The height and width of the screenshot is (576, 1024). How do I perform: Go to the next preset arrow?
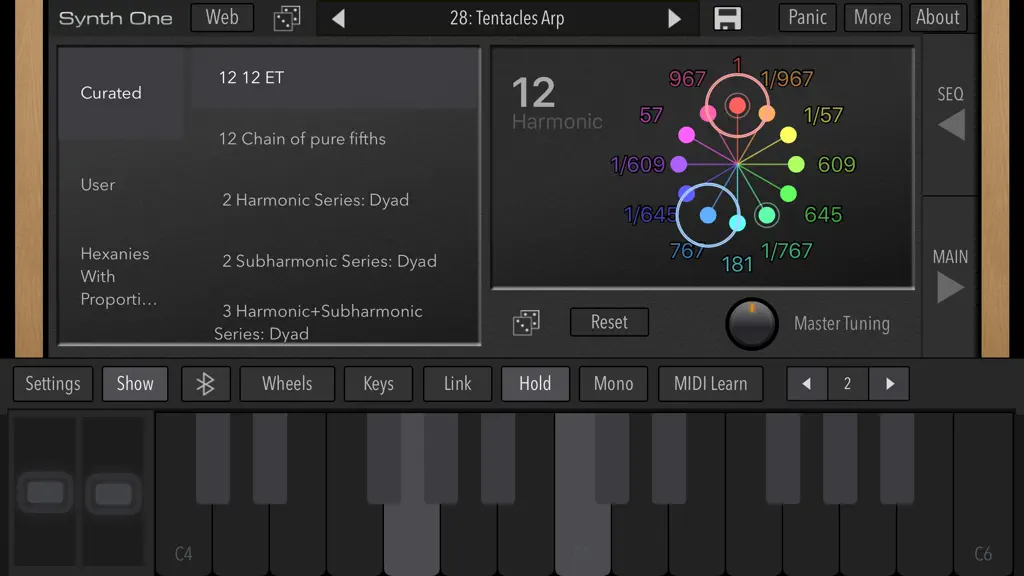[675, 18]
